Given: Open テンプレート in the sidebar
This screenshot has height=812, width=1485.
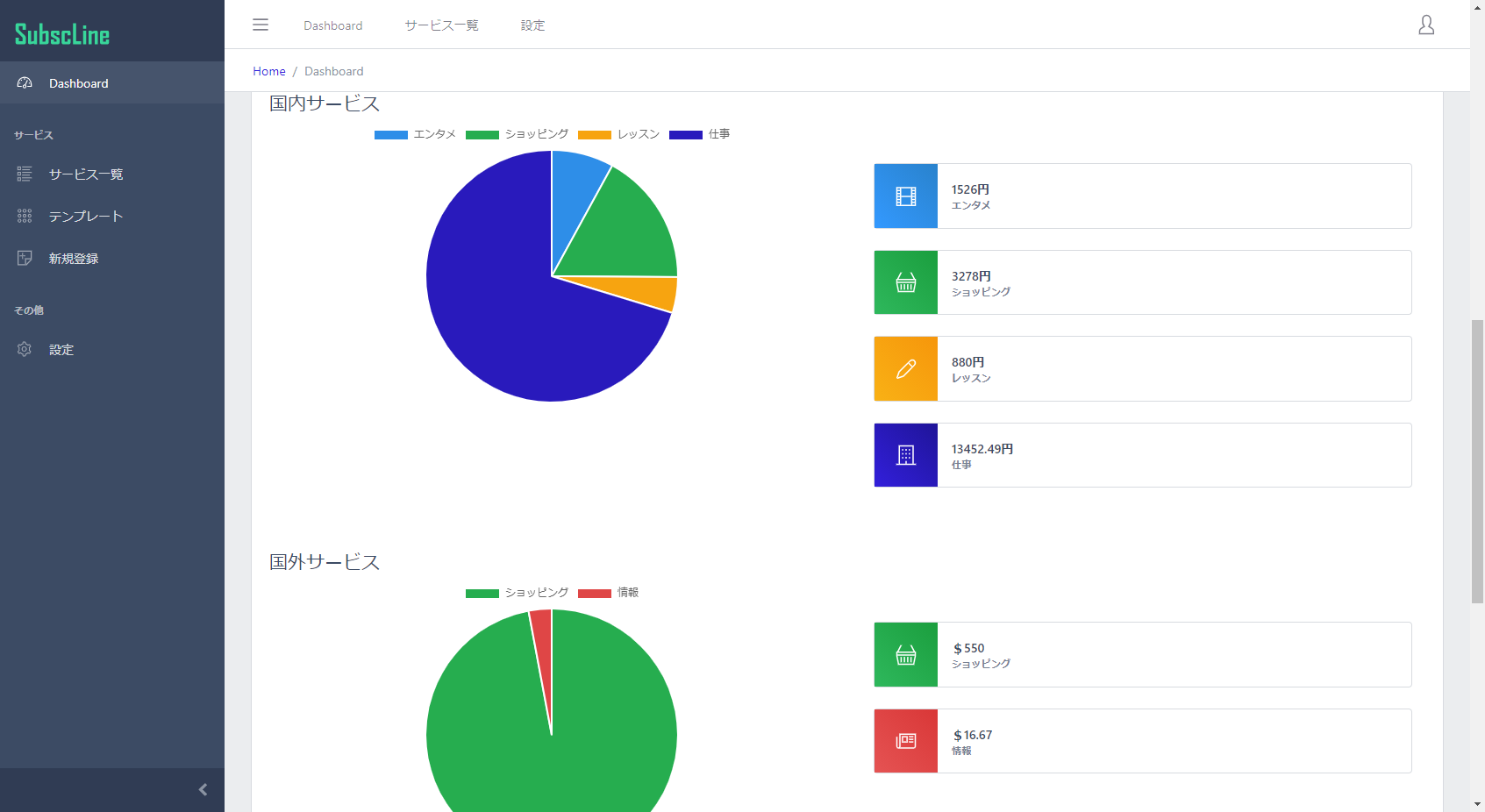Looking at the screenshot, I should point(86,217).
